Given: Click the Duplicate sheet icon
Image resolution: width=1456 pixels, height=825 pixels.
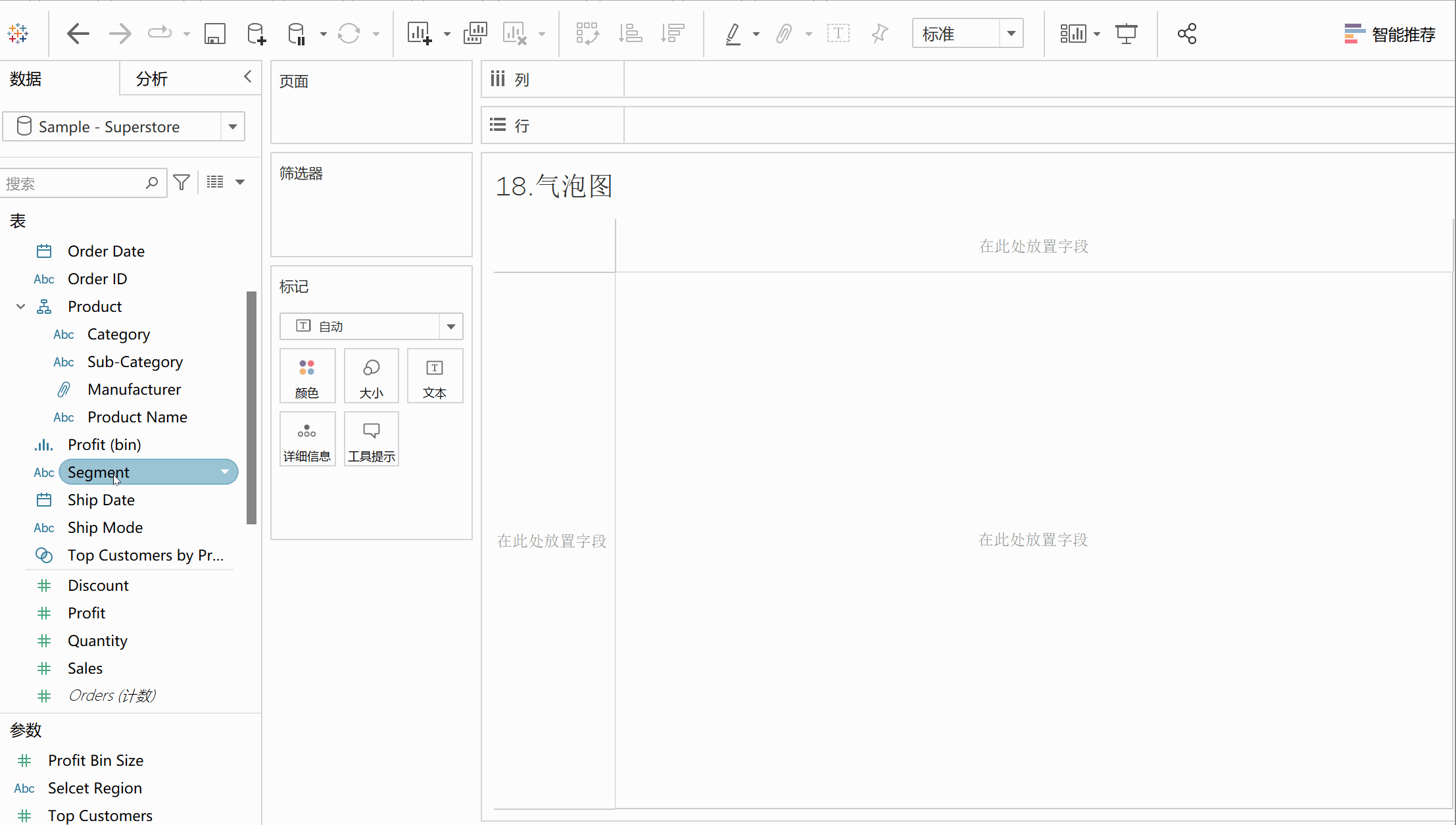Looking at the screenshot, I should click(475, 34).
